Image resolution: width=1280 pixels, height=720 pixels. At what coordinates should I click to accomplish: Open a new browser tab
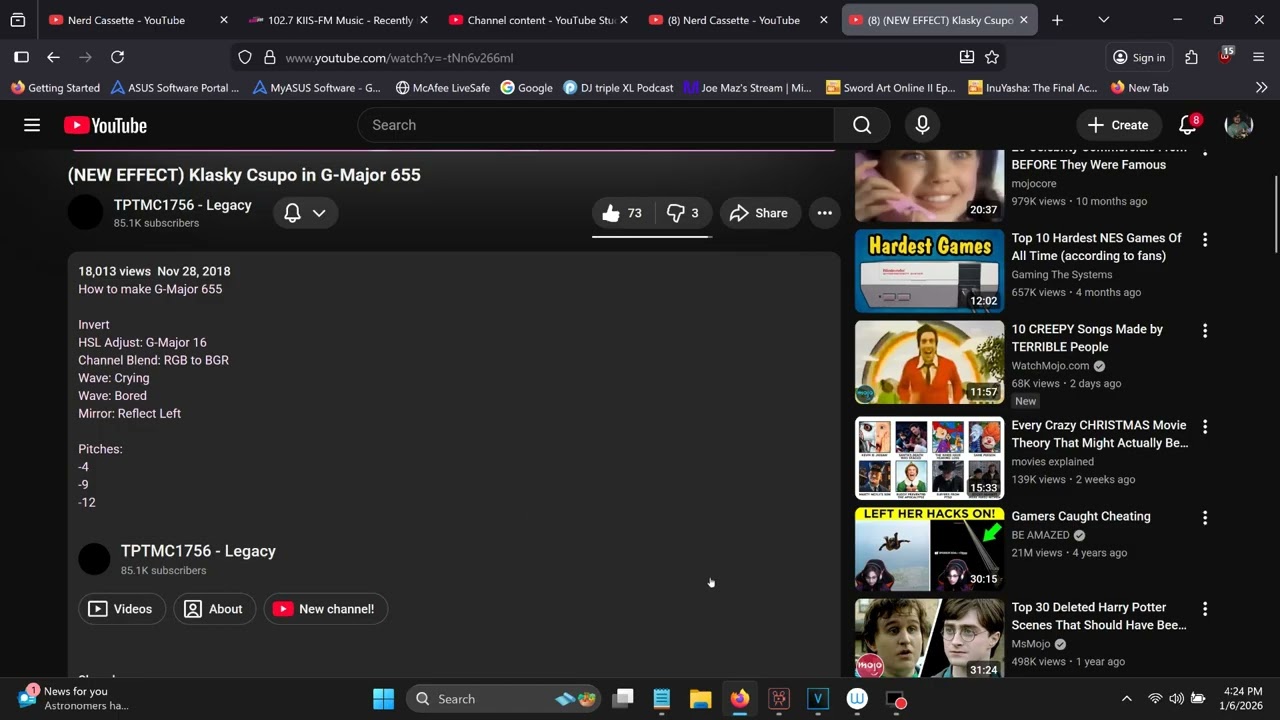tap(1057, 20)
